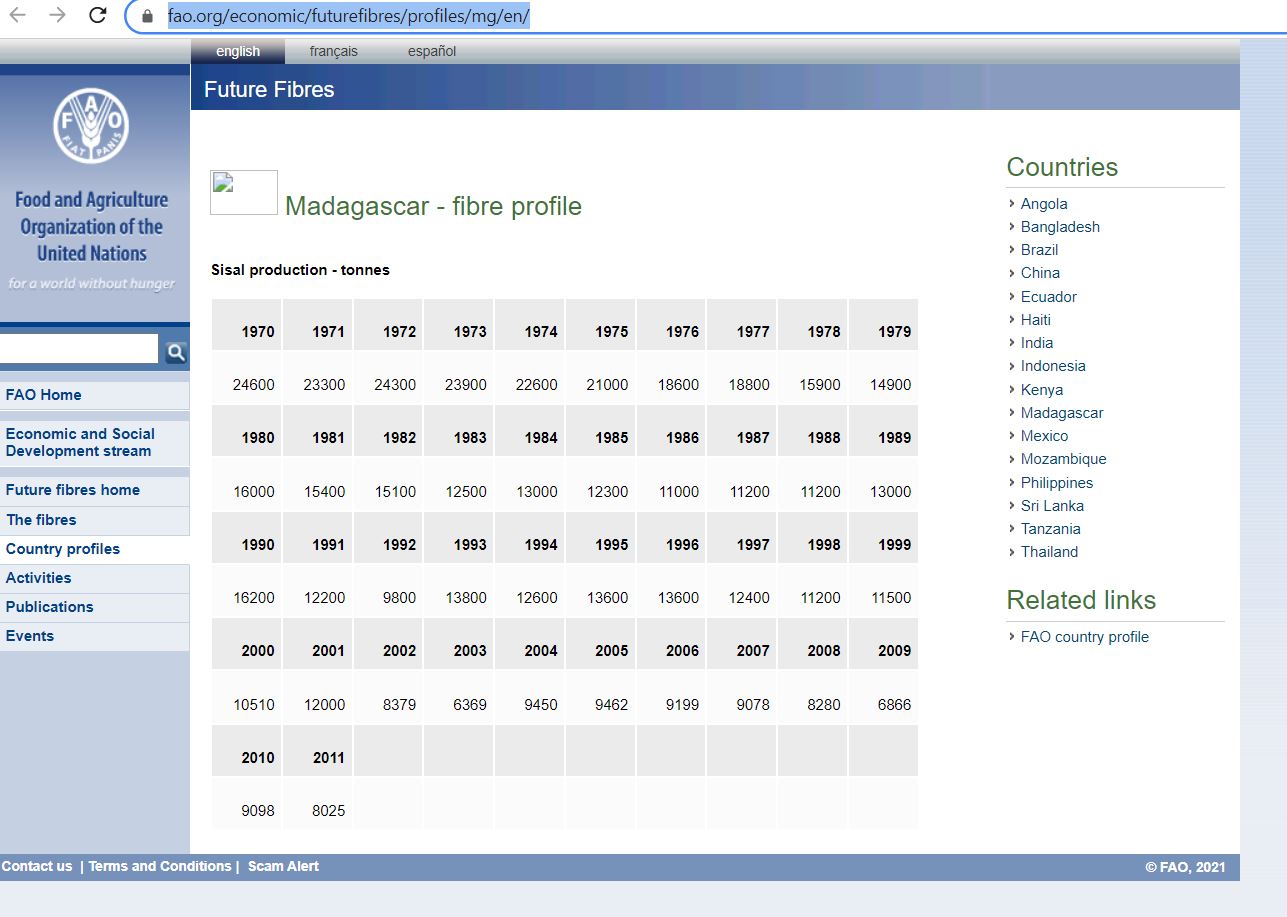This screenshot has height=917, width=1287.
Task: Click the site search text field
Action: coord(78,349)
